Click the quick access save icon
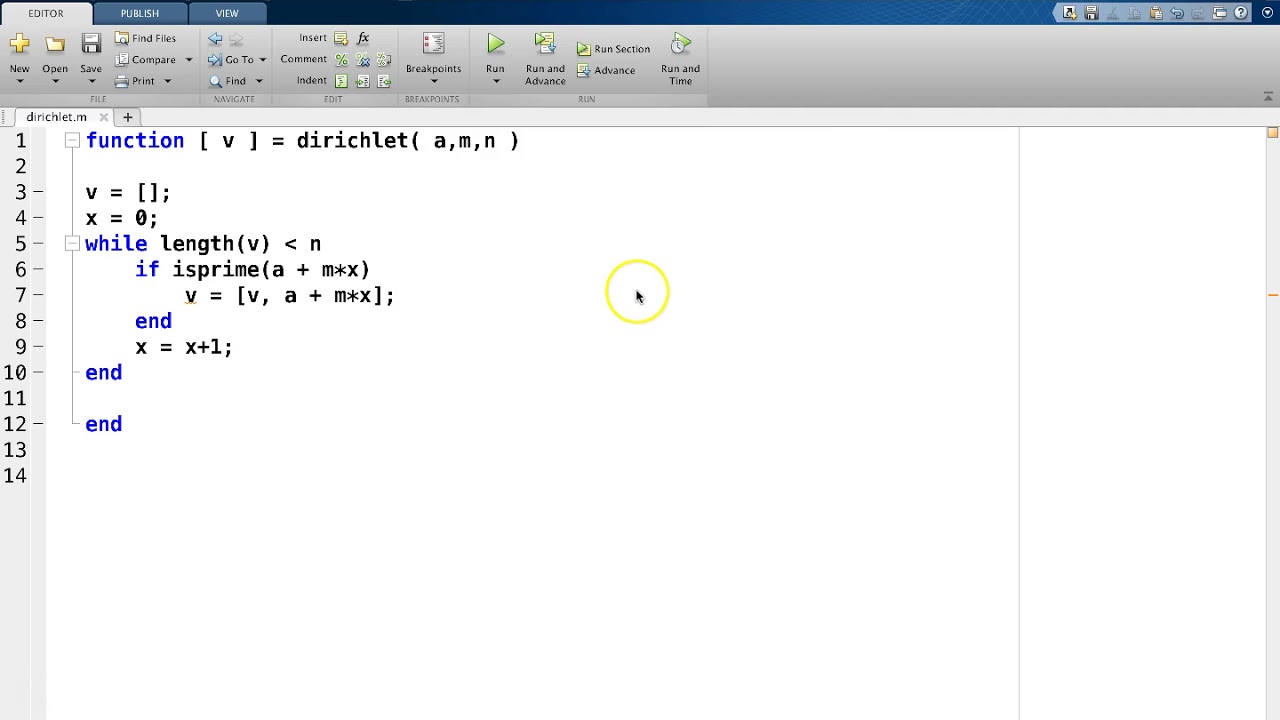Image resolution: width=1280 pixels, height=720 pixels. 1091,13
